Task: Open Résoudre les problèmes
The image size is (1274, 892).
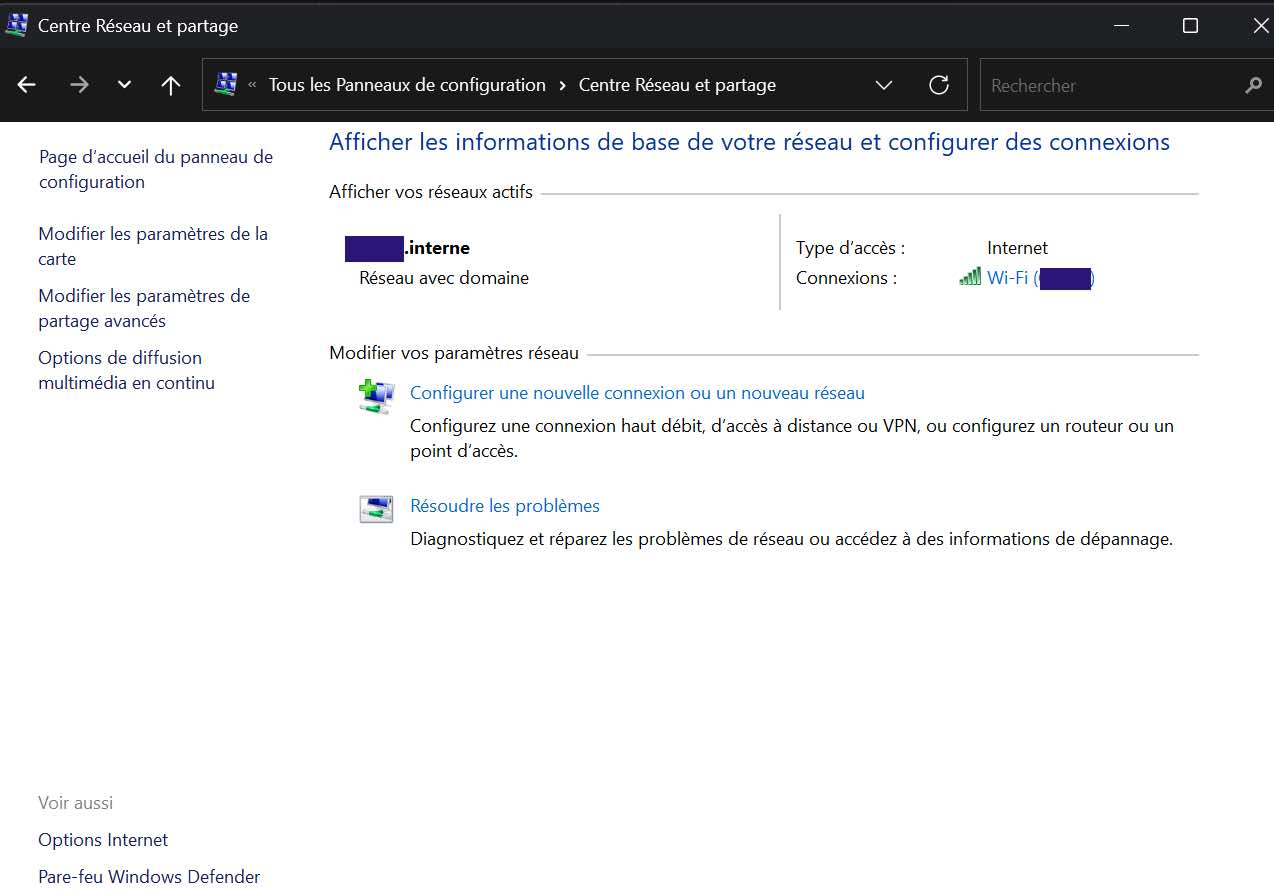Action: tap(504, 505)
